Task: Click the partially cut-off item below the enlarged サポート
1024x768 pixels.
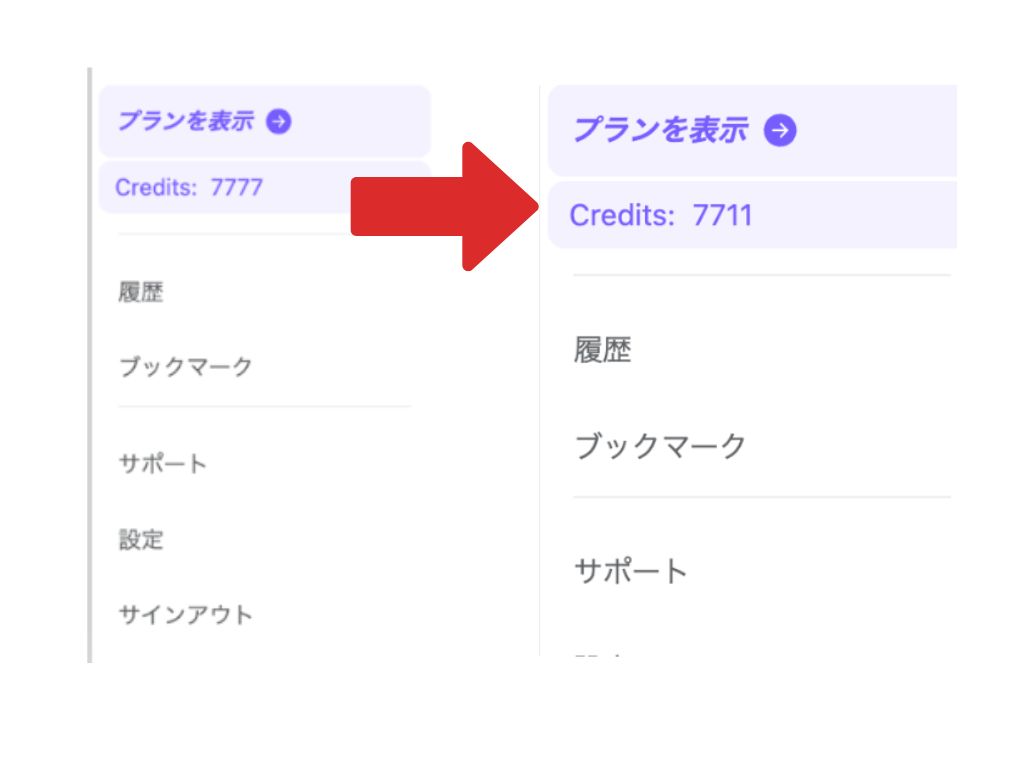Action: pyautogui.click(x=599, y=654)
